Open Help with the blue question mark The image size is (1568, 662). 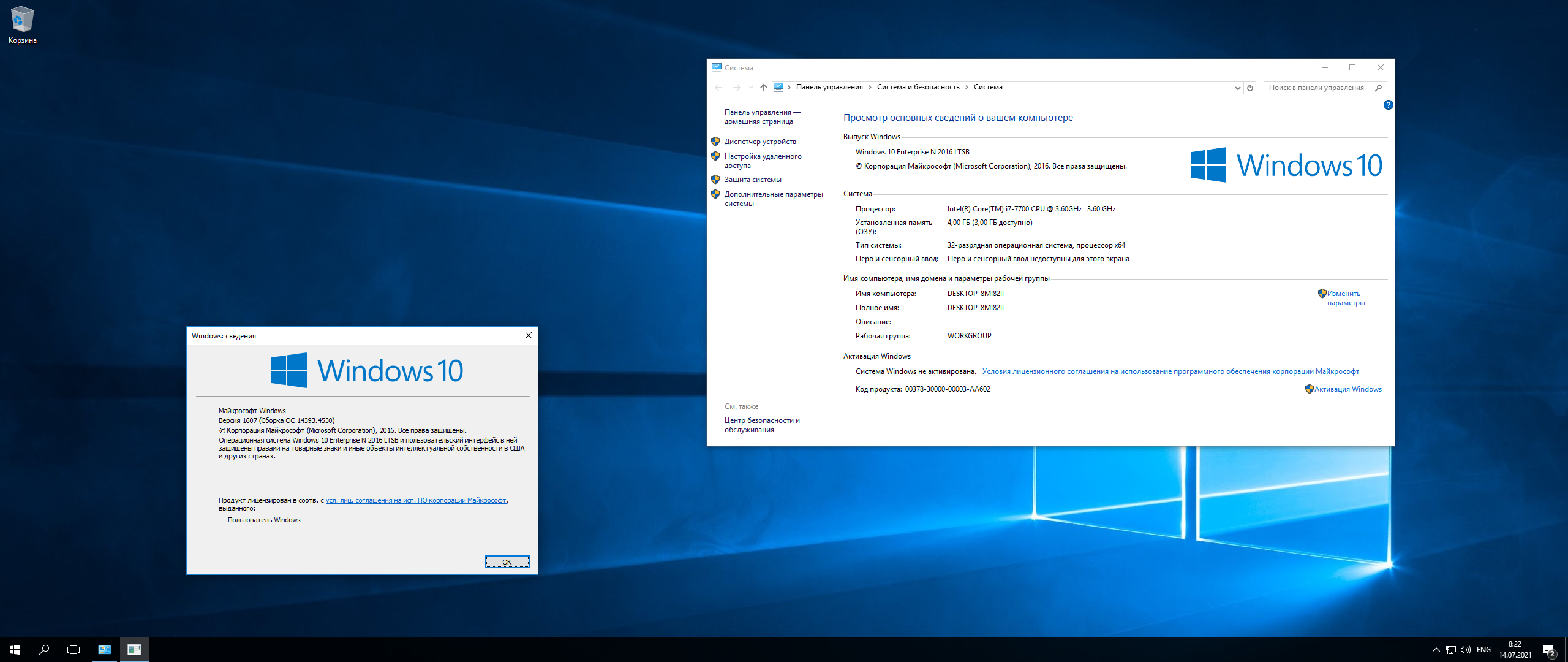click(x=1388, y=105)
